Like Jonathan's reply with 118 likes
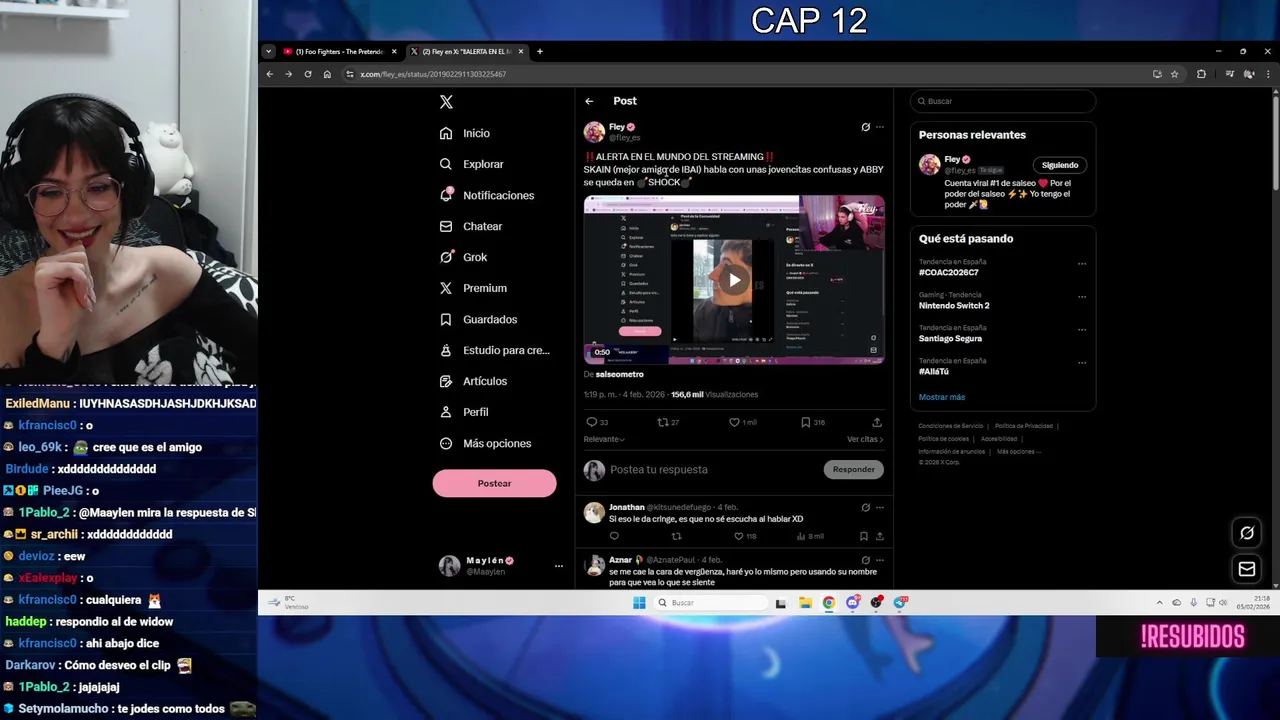 [x=739, y=536]
